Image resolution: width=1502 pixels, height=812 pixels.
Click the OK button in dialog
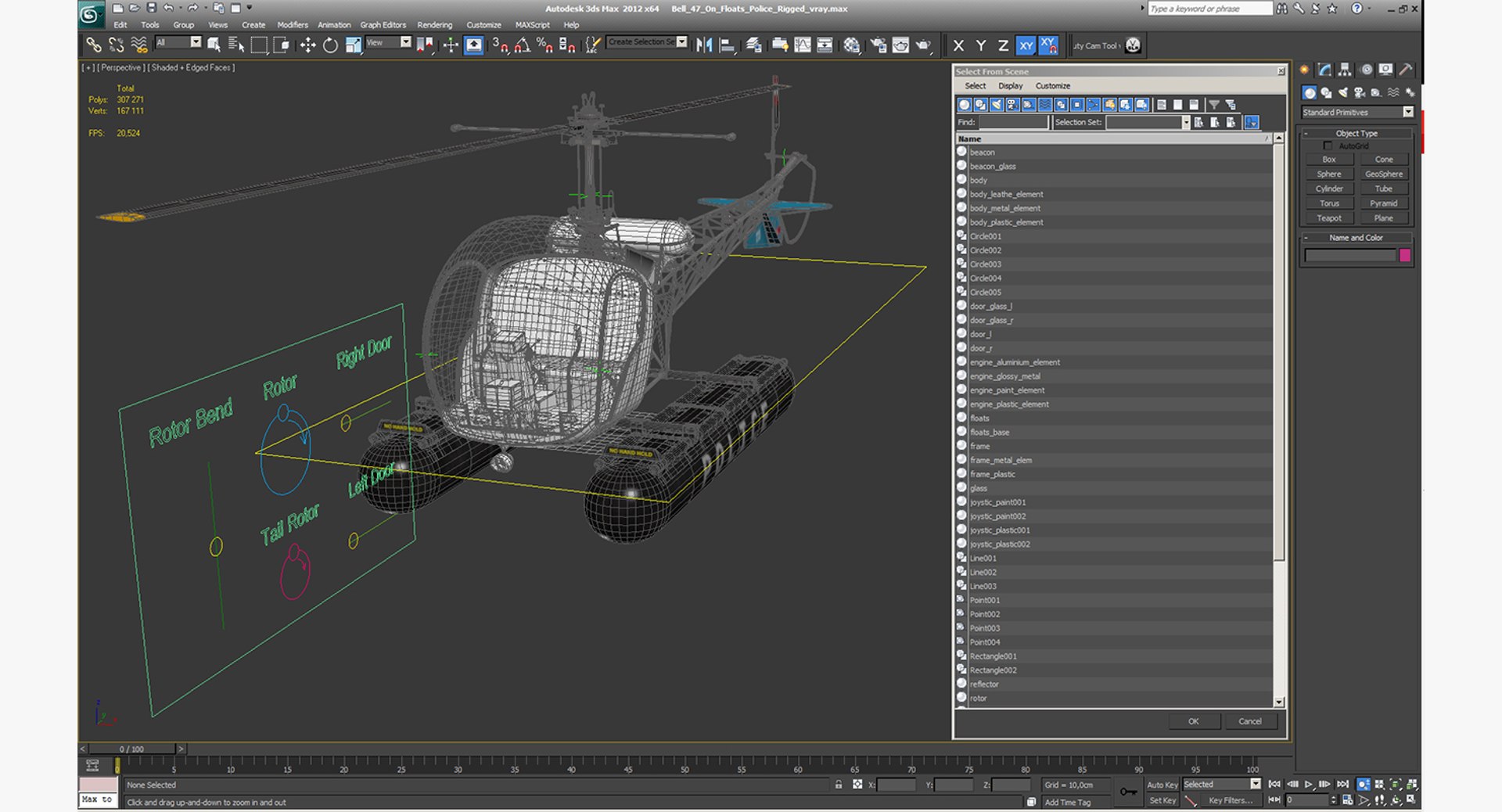point(1194,721)
